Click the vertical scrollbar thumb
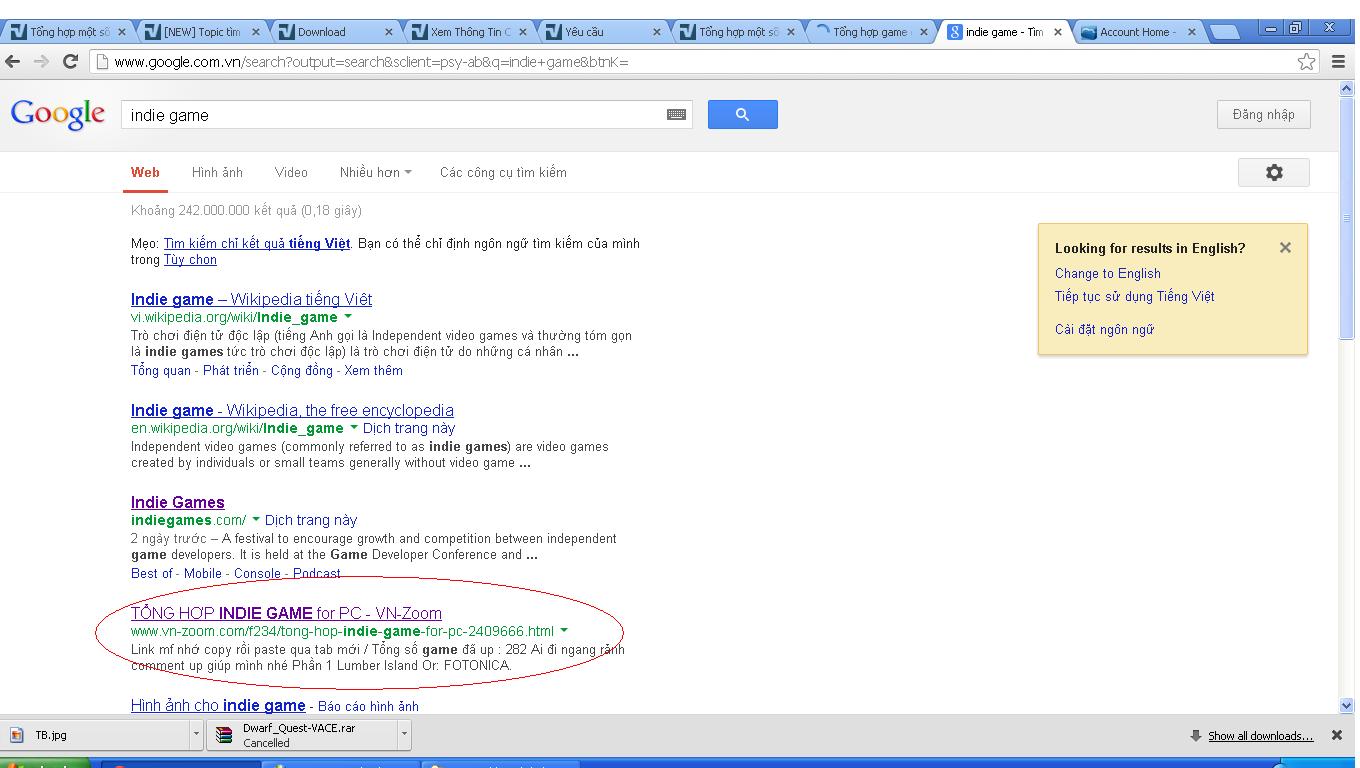The height and width of the screenshot is (768, 1360). coord(1346,218)
